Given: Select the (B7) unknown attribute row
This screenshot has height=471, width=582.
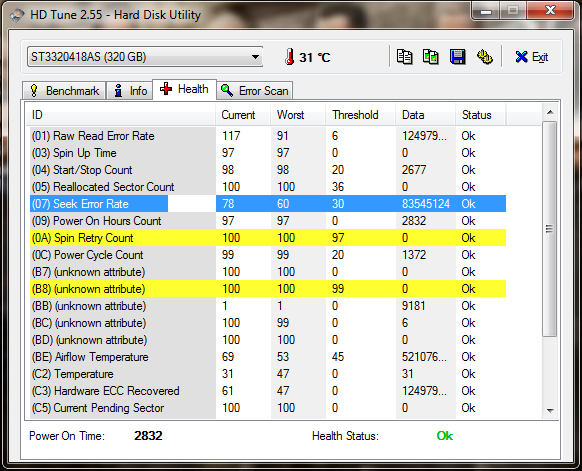Looking at the screenshot, I should 268,272.
